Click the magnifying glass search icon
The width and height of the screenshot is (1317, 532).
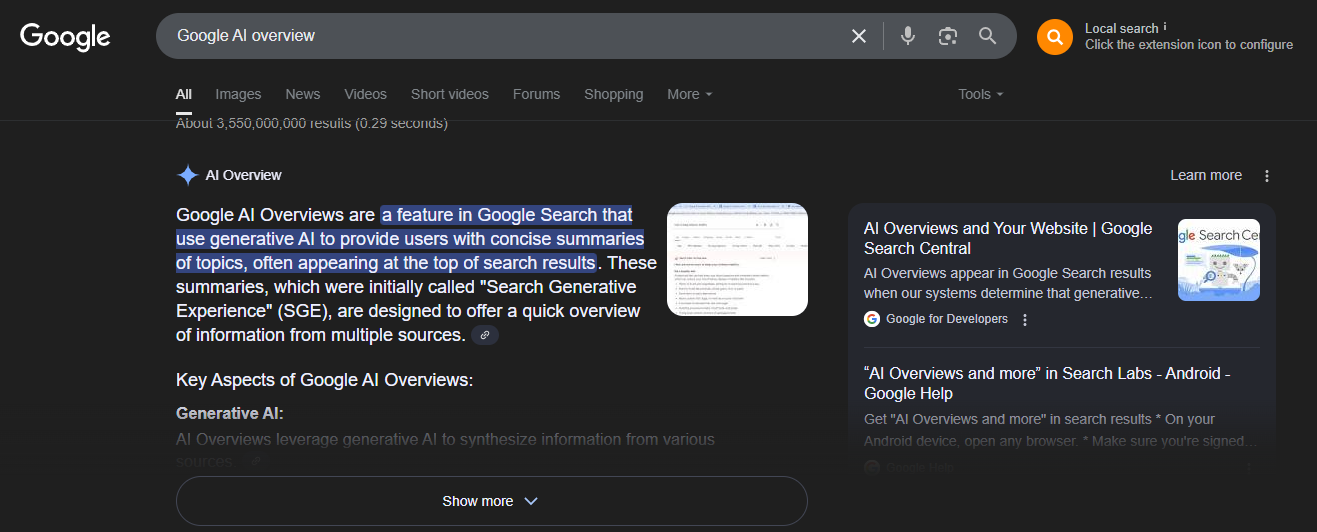988,36
